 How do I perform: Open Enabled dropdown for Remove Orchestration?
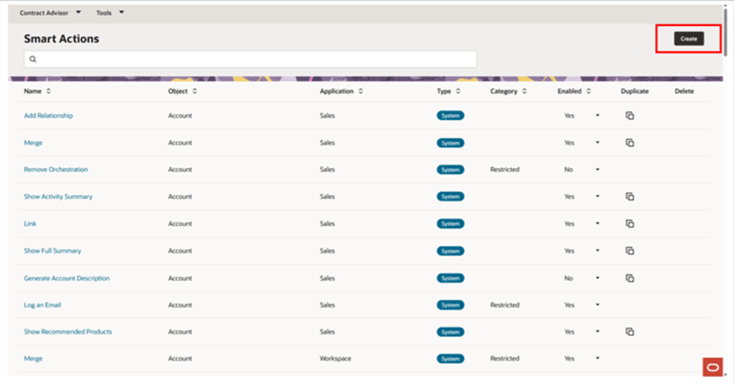597,170
